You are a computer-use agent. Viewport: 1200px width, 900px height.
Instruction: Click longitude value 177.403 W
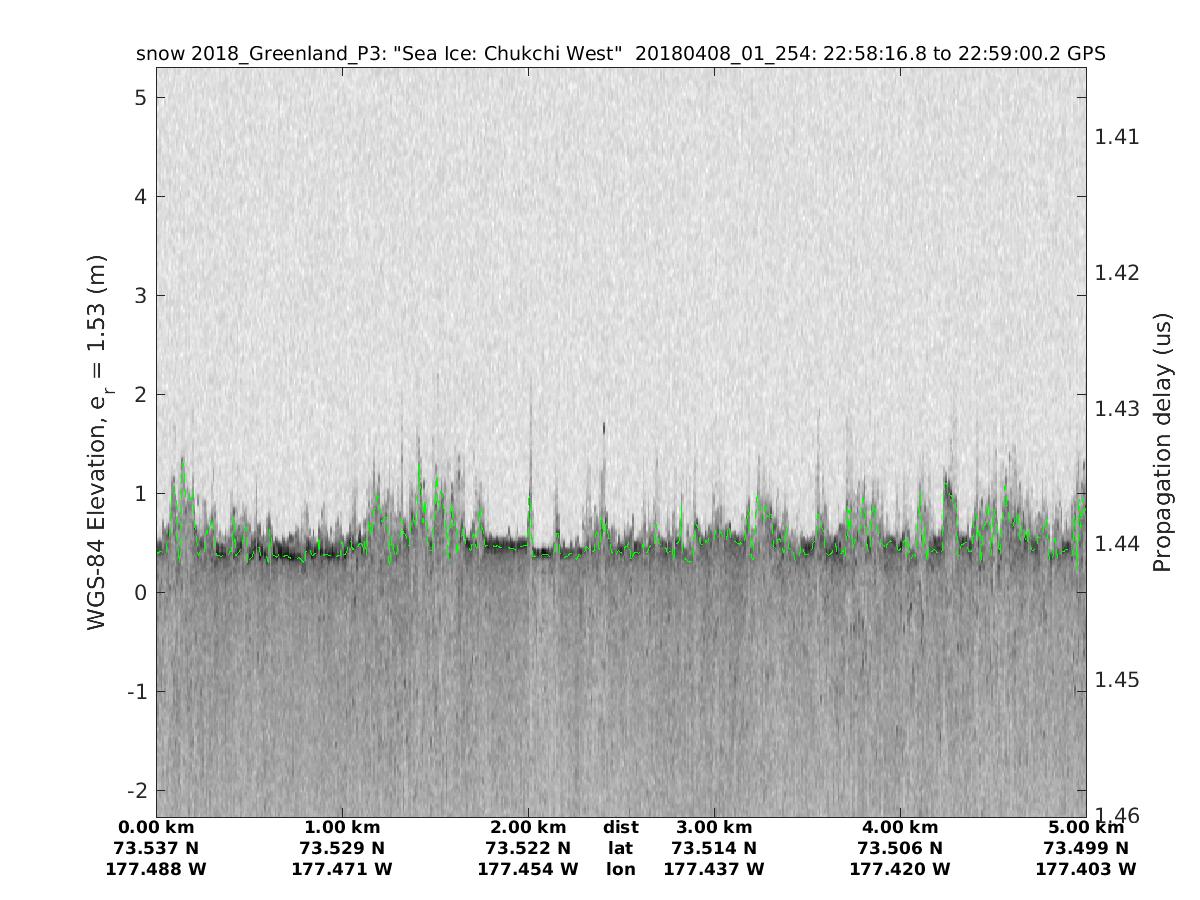click(x=1086, y=869)
